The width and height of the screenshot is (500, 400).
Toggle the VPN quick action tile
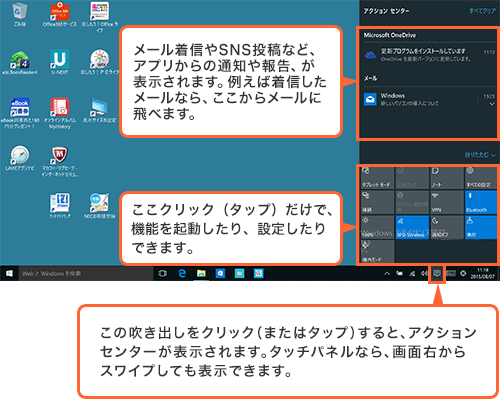point(446,202)
